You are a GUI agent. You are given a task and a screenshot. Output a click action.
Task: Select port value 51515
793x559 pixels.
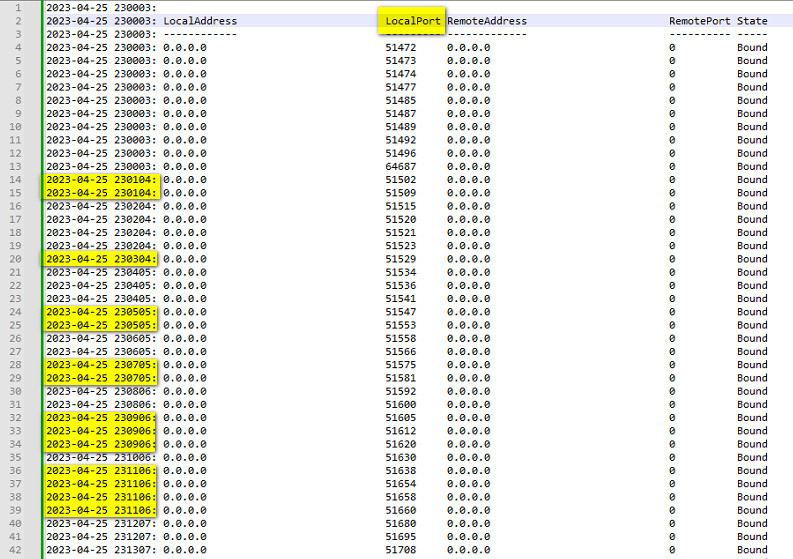click(x=401, y=206)
